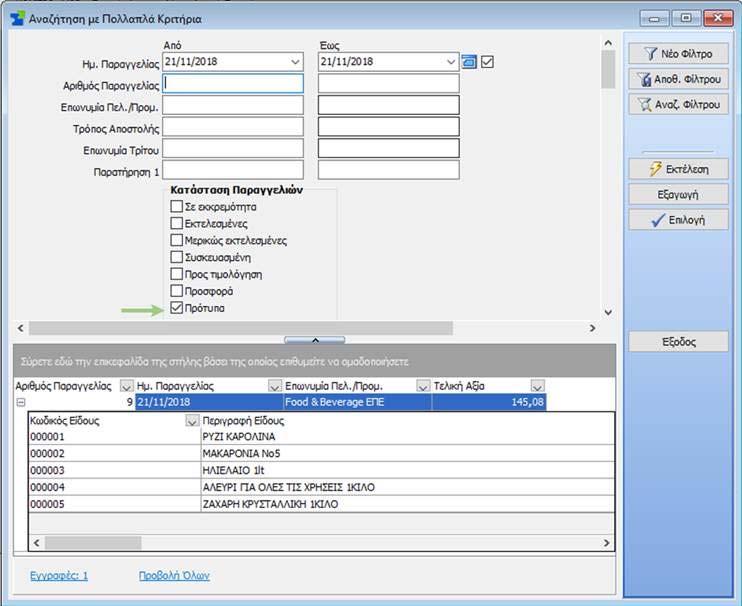
Task: Select item row ΜΑΚΑΡΟΝΙΑ Νο5
Action: click(x=321, y=454)
